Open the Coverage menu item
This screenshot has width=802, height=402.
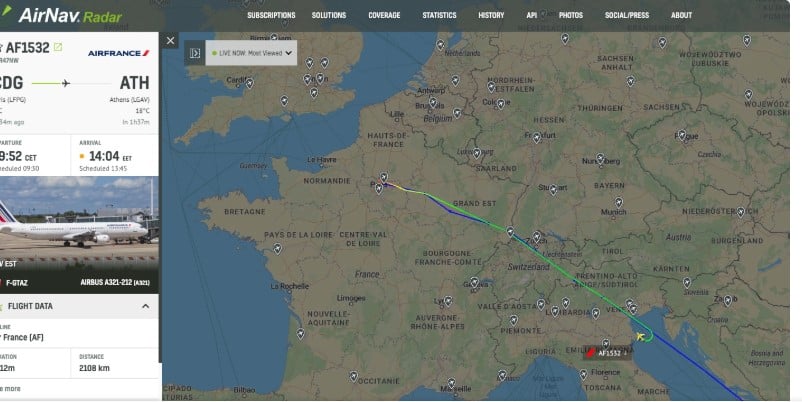coord(384,15)
